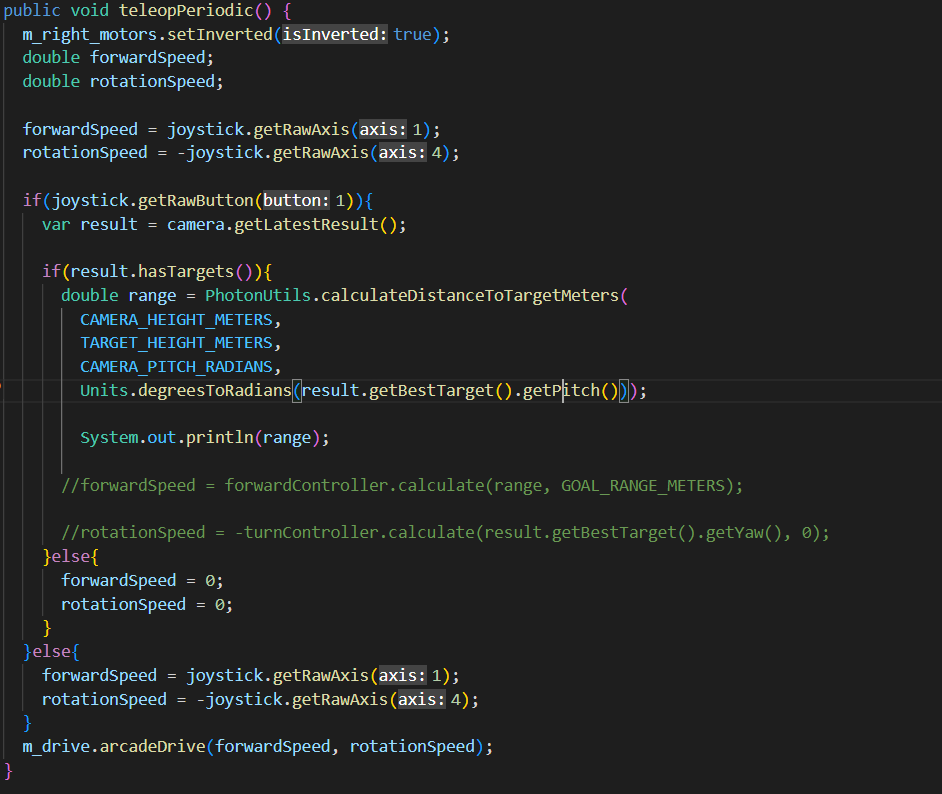Click the 'forwardSpeed = 0;' statement
Image resolution: width=942 pixels, height=794 pixels.
pos(142,581)
